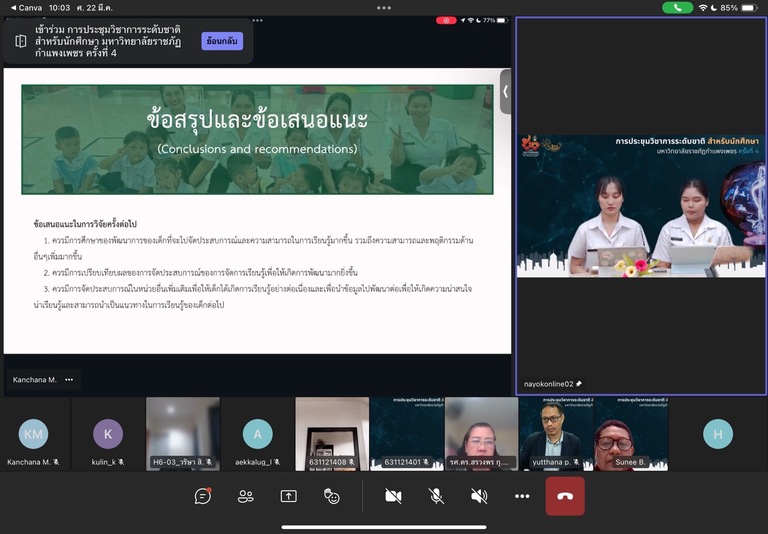Tap the ย้อนกลับ button
Screen dimensions: 768x534
(x=222, y=41)
